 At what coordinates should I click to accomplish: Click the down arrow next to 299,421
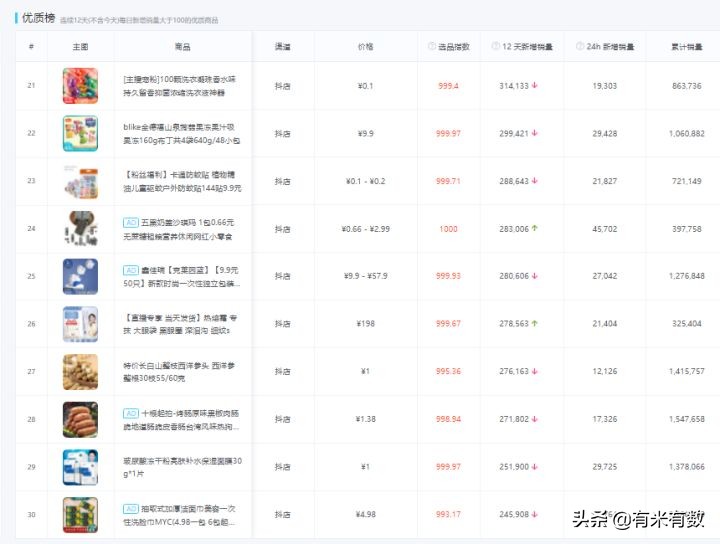534,133
